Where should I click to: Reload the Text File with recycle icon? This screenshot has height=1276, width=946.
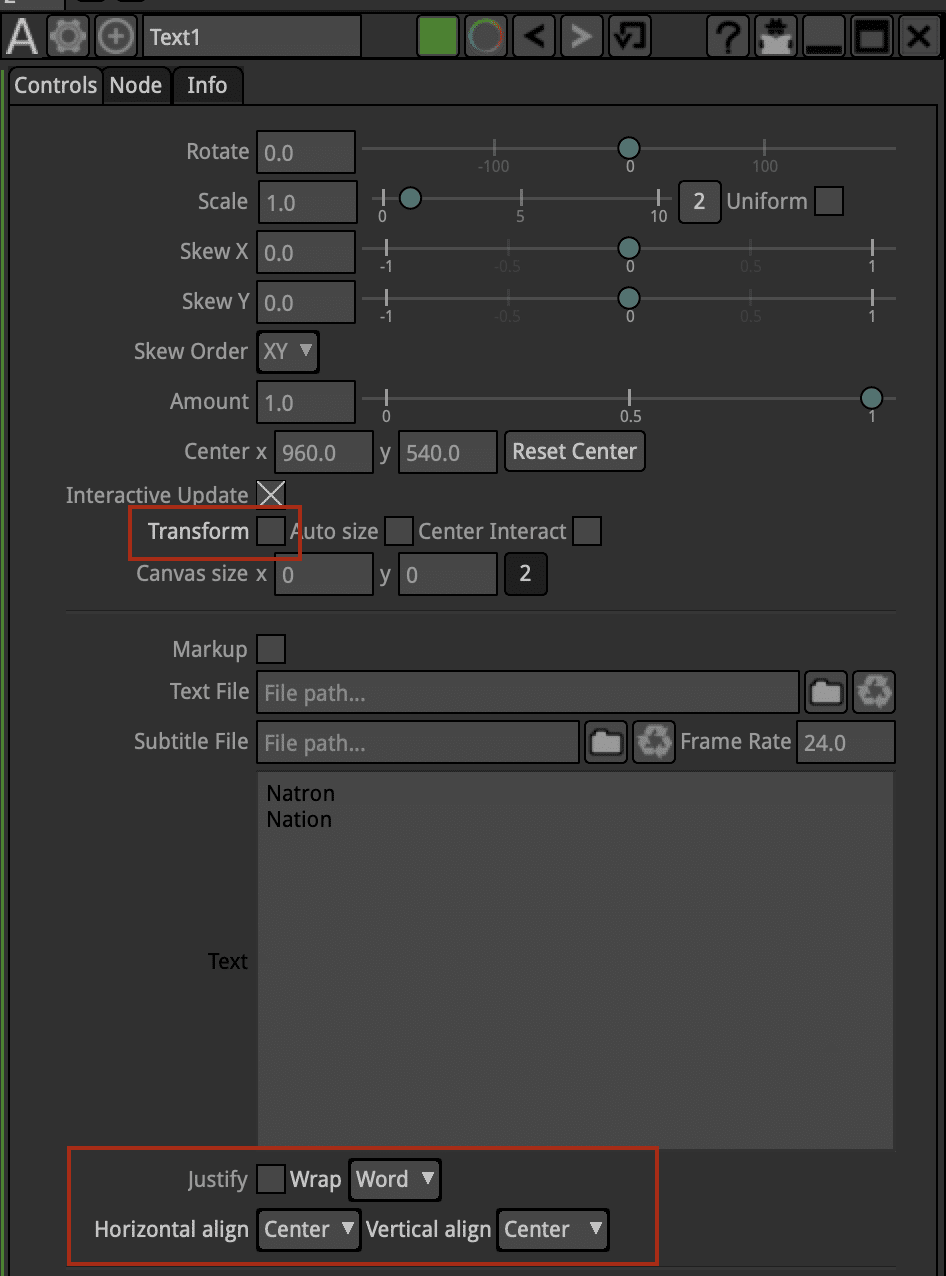point(874,692)
